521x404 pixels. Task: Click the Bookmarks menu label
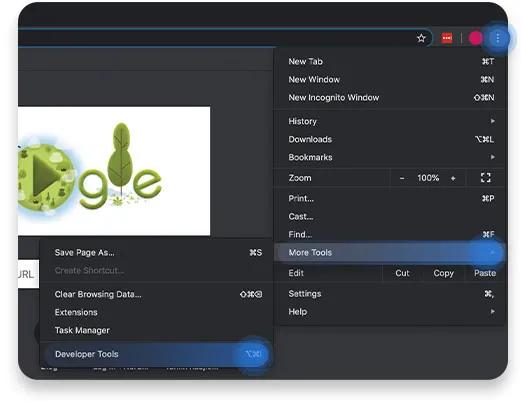coord(310,157)
